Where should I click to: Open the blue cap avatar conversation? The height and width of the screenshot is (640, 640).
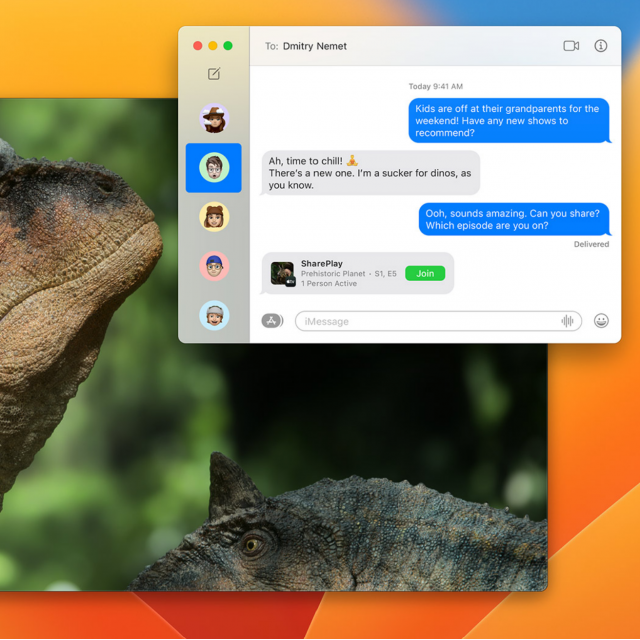click(214, 266)
